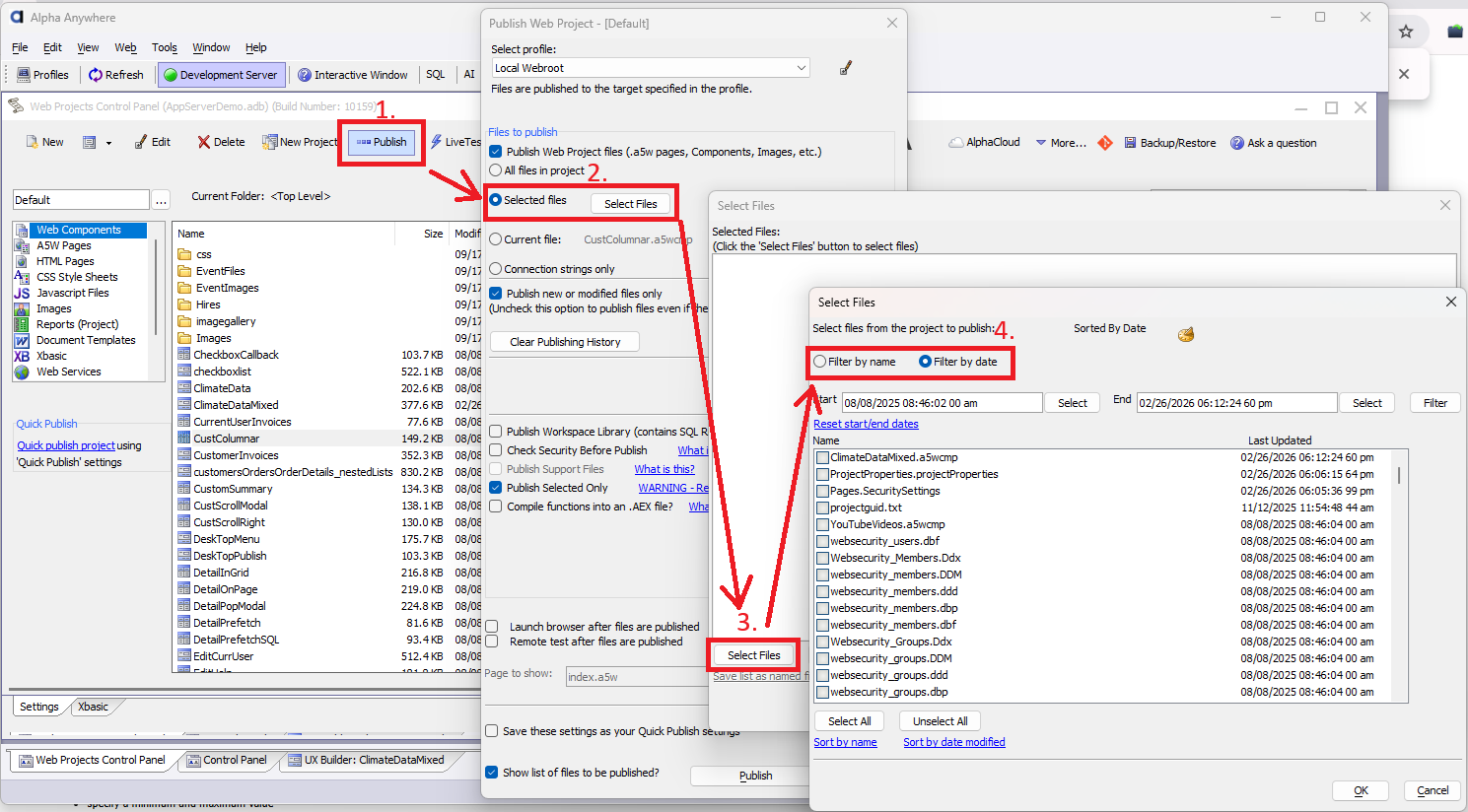The width and height of the screenshot is (1468, 812).
Task: Click the Filter button
Action: coord(1435,403)
